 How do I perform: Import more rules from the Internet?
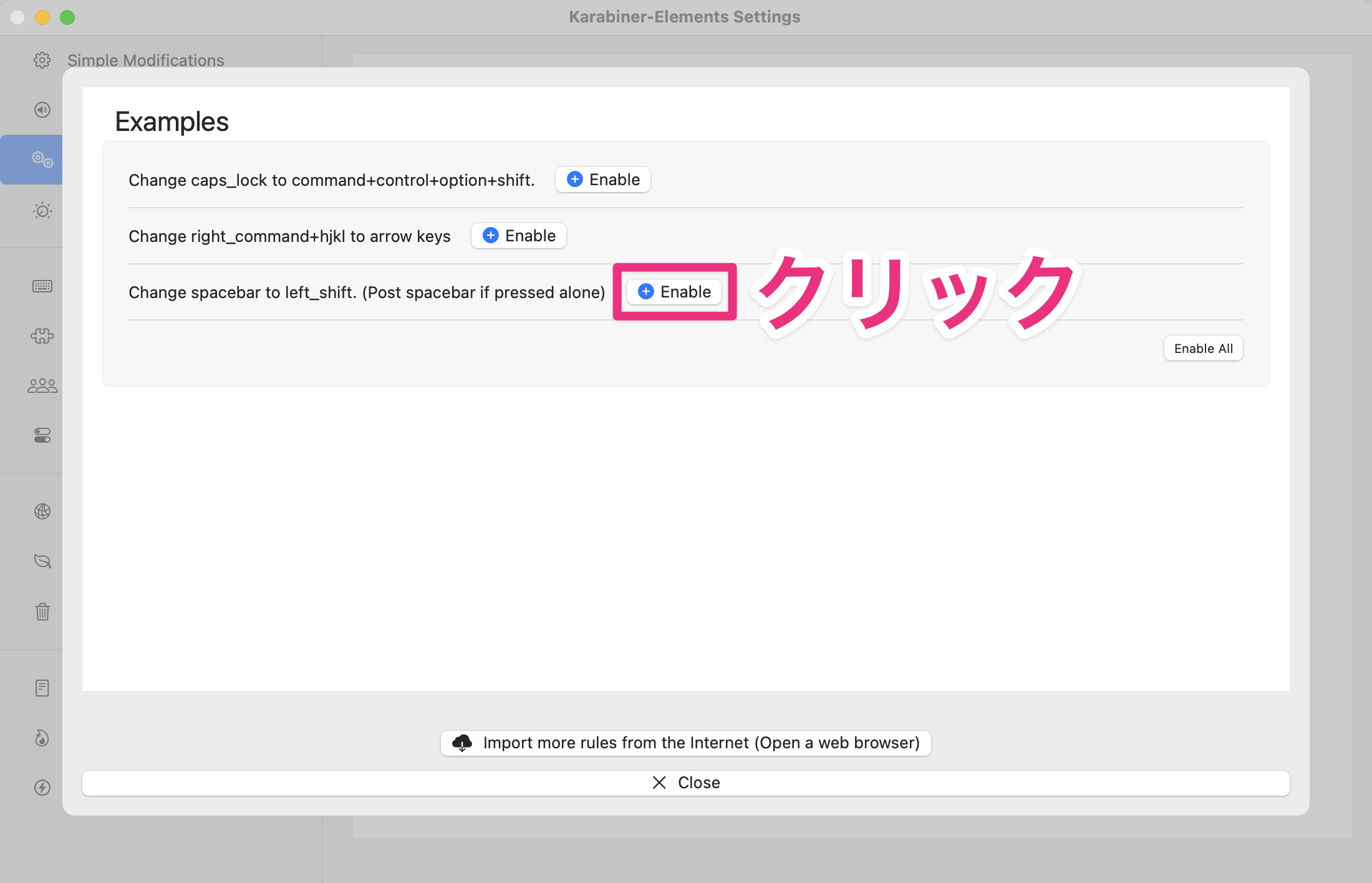[685, 743]
